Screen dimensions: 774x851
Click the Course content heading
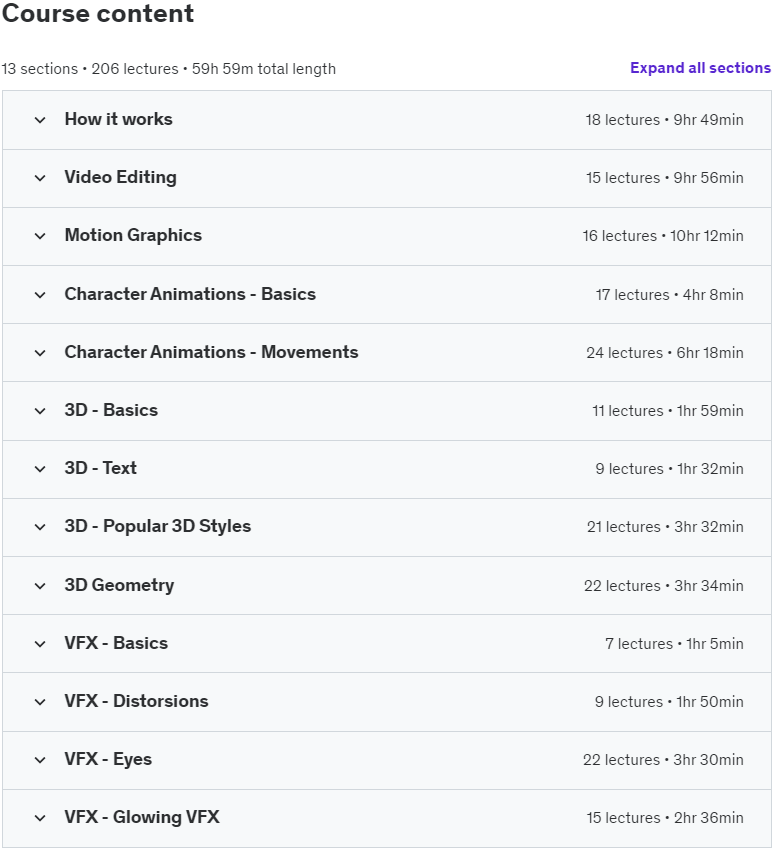[98, 14]
